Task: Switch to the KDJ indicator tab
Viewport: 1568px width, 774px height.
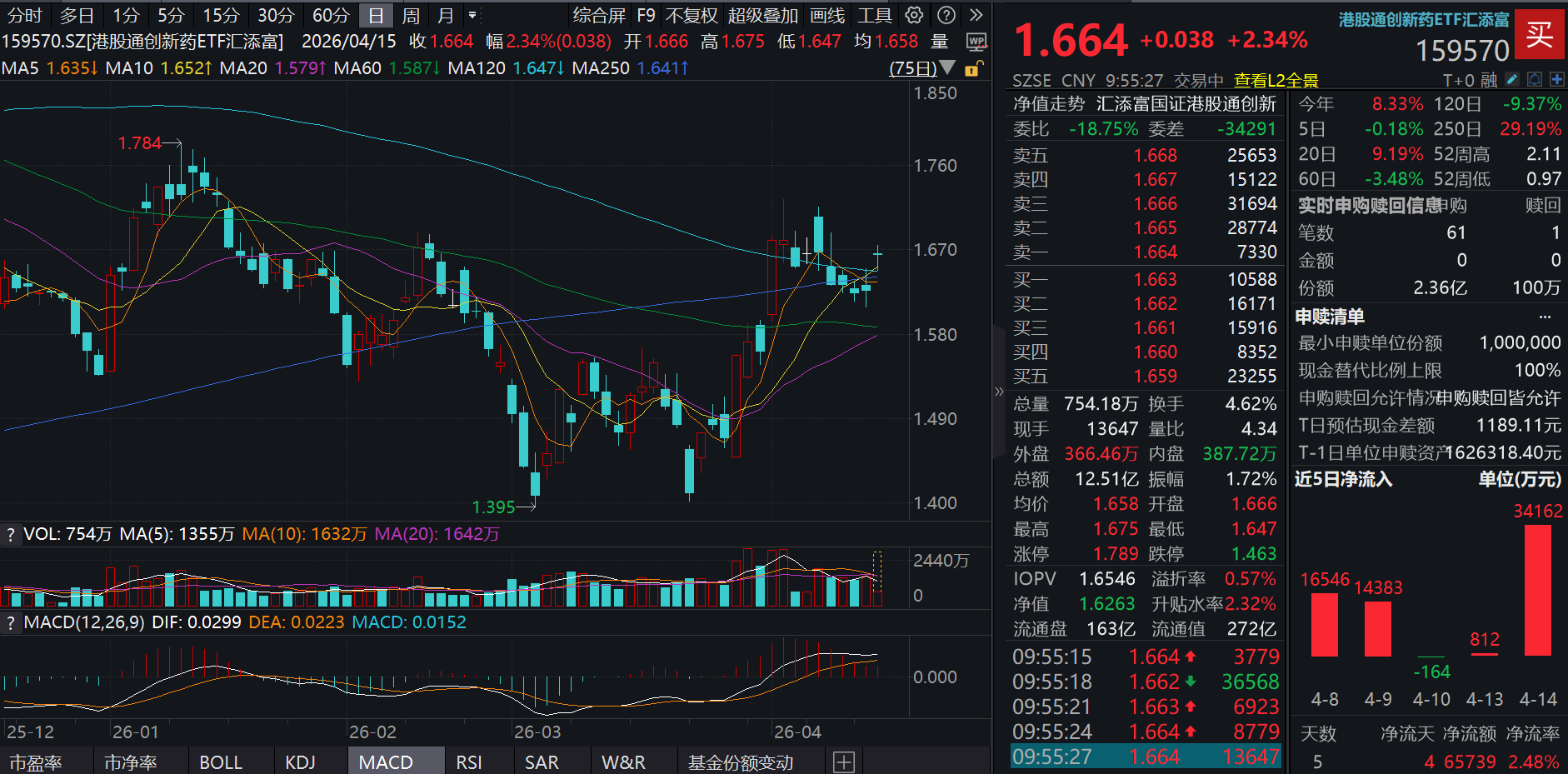Action: click(x=302, y=762)
